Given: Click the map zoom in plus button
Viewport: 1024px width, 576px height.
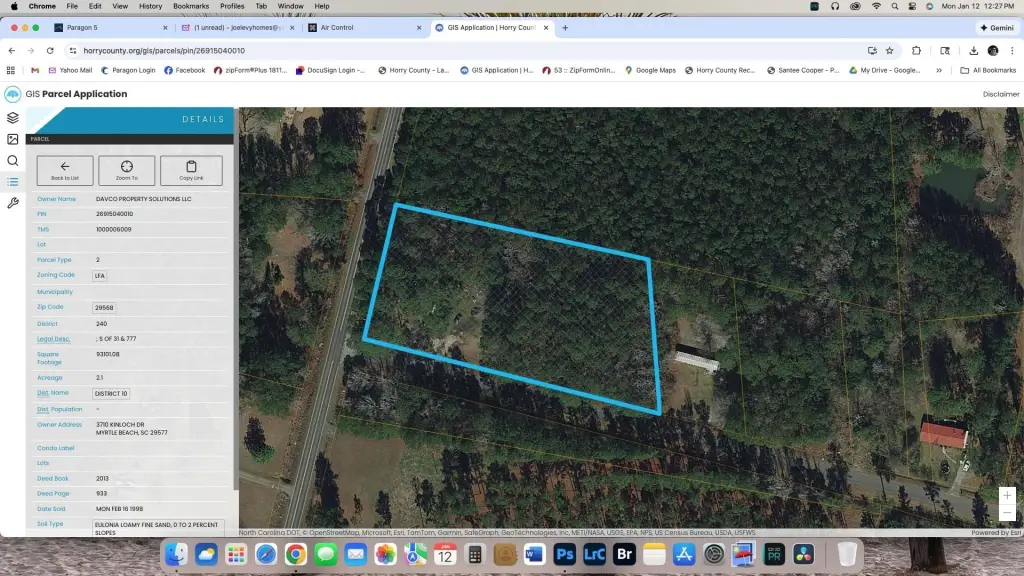Looking at the screenshot, I should tap(1007, 496).
